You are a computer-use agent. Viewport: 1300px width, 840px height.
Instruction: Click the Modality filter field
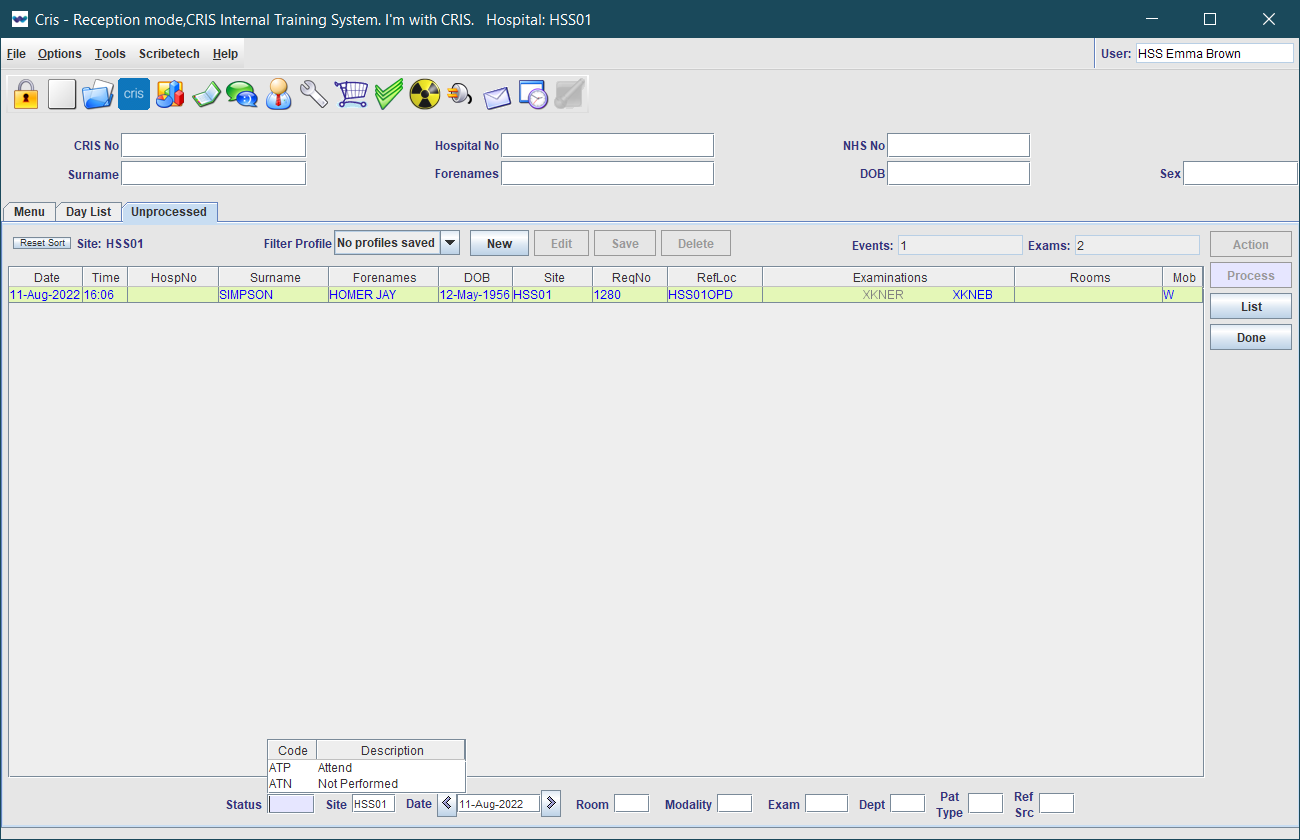734,803
